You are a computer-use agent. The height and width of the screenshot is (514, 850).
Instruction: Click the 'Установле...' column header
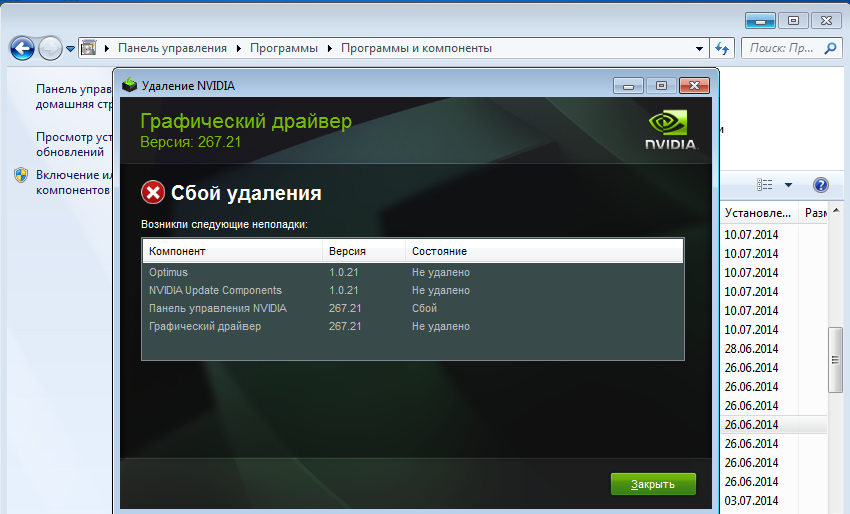tap(759, 213)
